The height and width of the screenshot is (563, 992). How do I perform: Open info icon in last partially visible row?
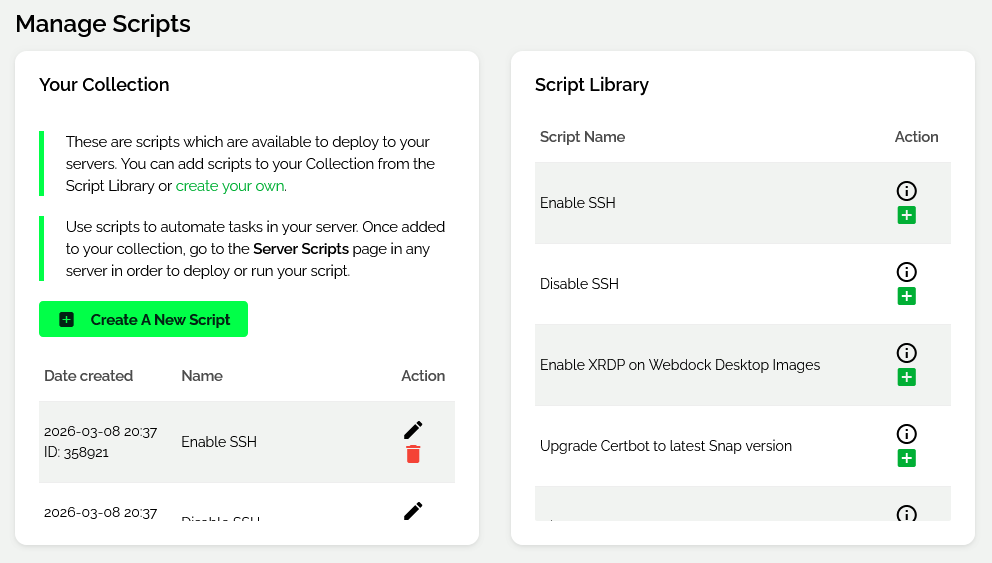(x=907, y=513)
